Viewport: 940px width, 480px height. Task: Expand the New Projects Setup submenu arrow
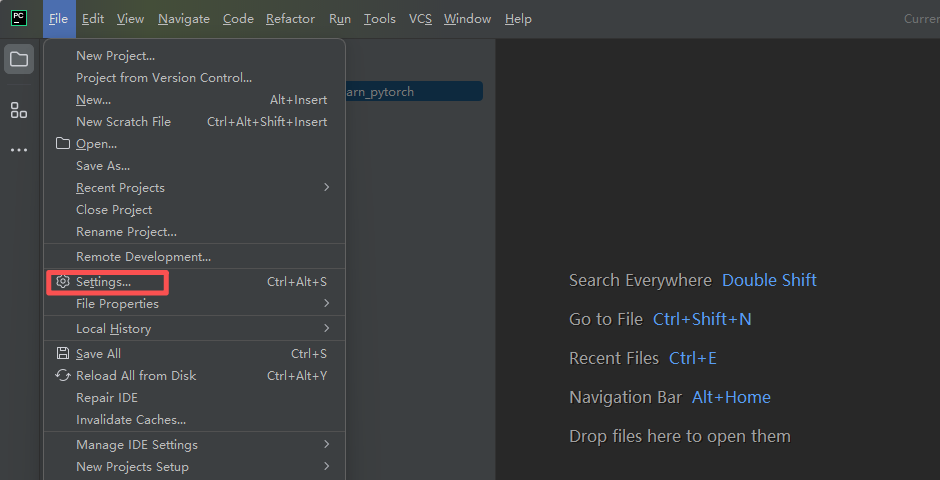[326, 466]
